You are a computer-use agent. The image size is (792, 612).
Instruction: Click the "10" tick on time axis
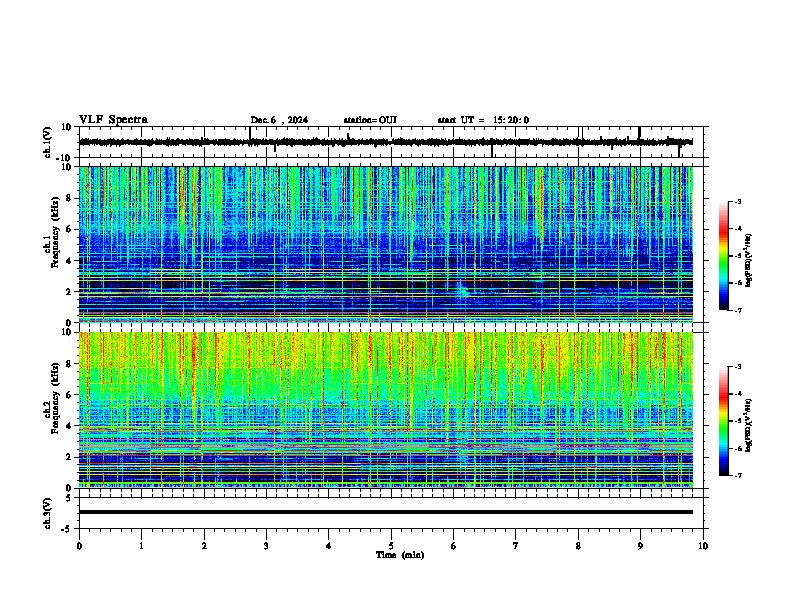[x=703, y=546]
